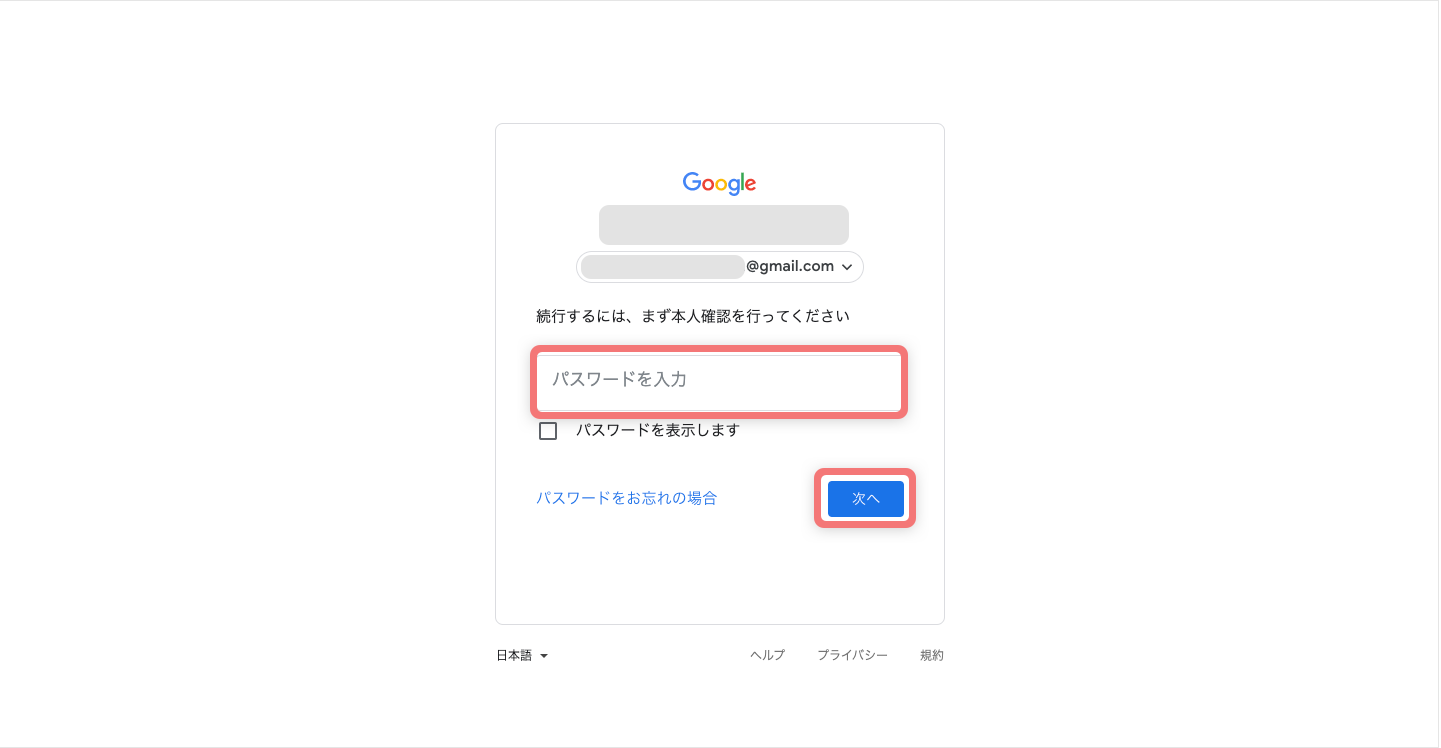
Task: Expand the account chevron beside @gmail.com
Action: point(847,267)
